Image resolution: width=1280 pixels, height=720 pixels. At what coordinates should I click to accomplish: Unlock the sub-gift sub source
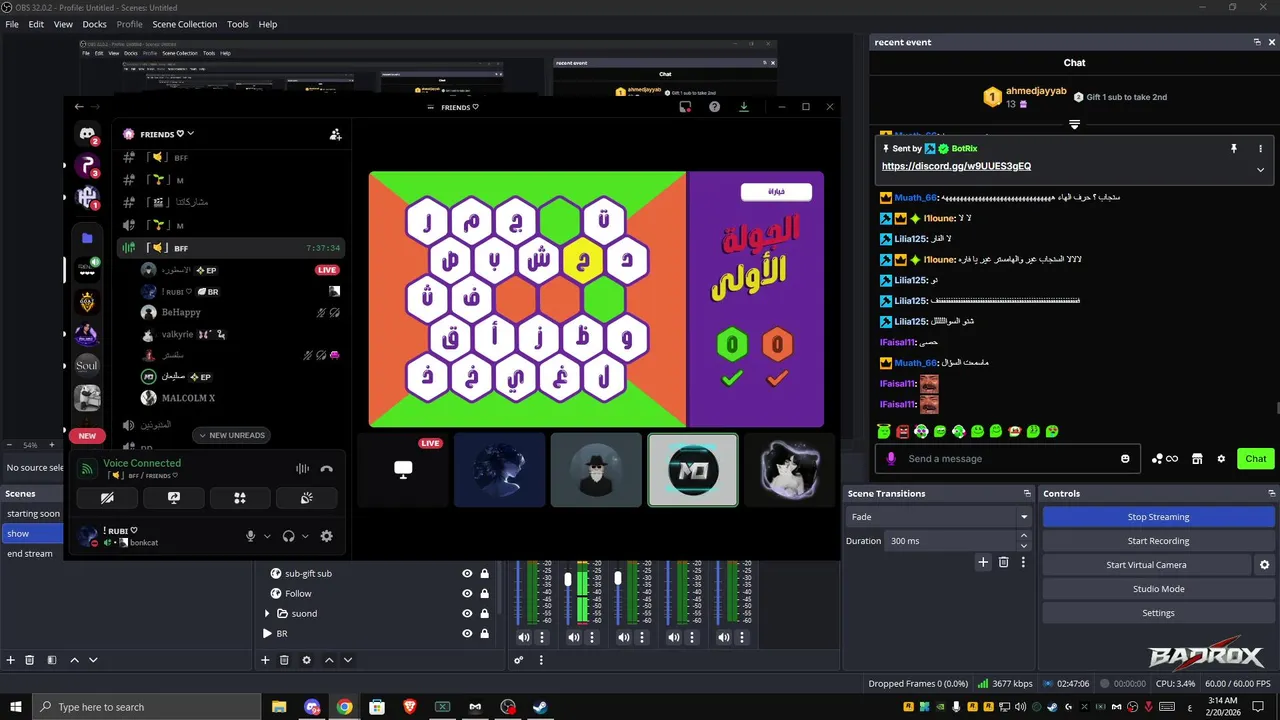(x=485, y=574)
